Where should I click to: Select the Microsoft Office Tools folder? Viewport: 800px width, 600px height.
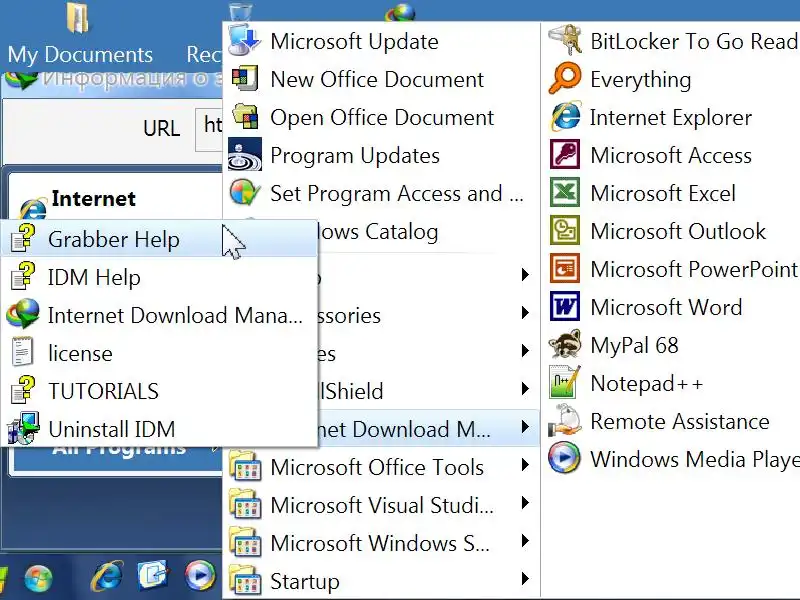pos(381,467)
